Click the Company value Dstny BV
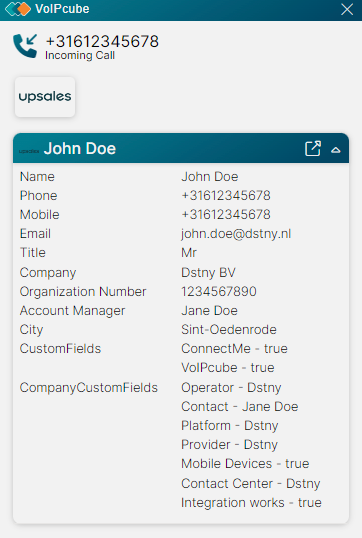This screenshot has height=538, width=362. pyautogui.click(x=208, y=273)
